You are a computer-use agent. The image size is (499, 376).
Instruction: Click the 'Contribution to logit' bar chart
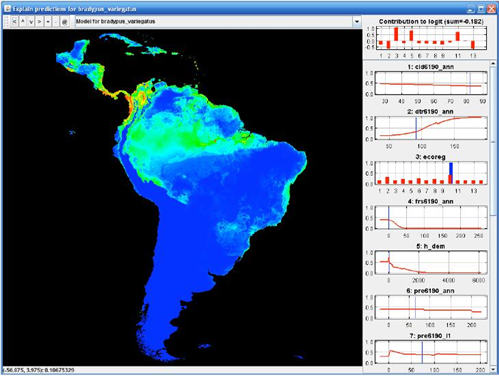point(431,38)
